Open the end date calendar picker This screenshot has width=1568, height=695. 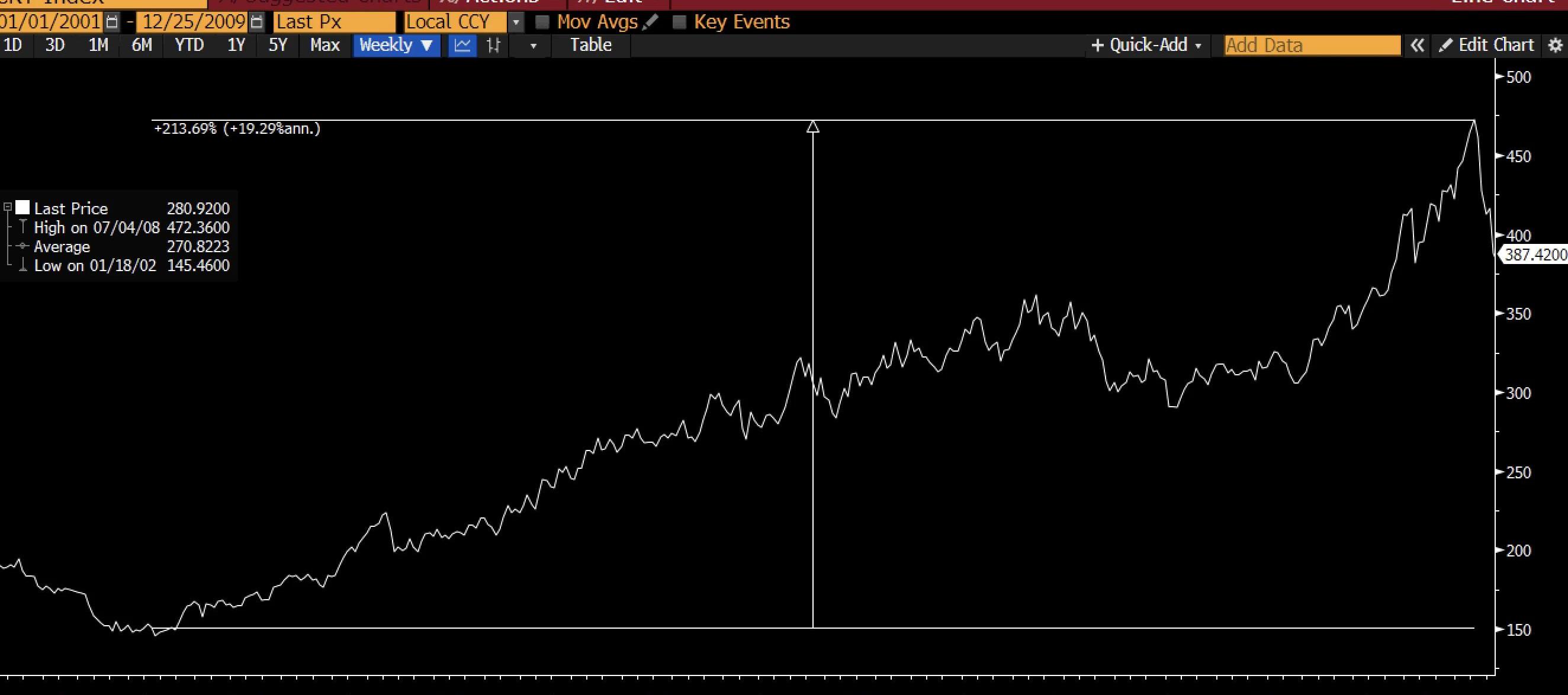pos(258,22)
